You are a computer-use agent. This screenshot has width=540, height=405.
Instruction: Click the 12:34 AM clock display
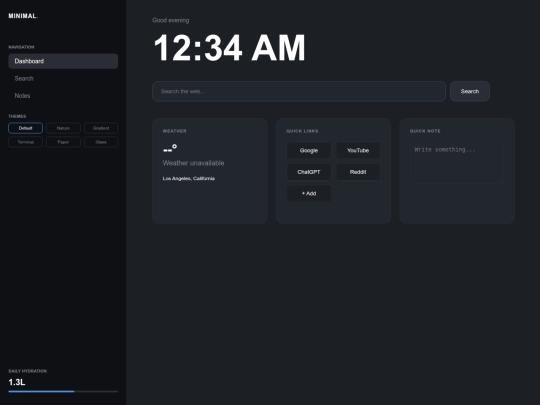pos(229,48)
